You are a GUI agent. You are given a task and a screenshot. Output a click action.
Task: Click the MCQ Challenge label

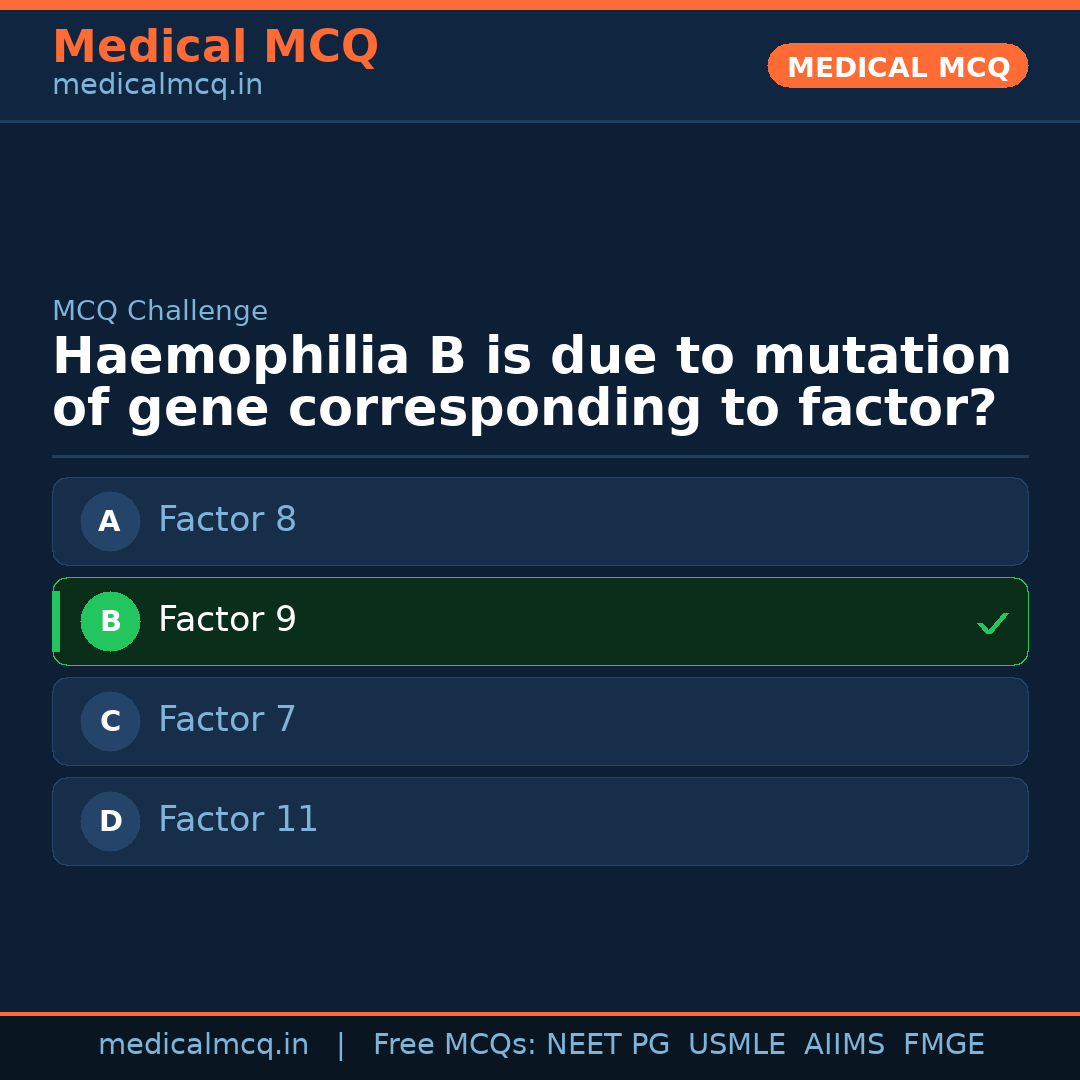(x=160, y=311)
